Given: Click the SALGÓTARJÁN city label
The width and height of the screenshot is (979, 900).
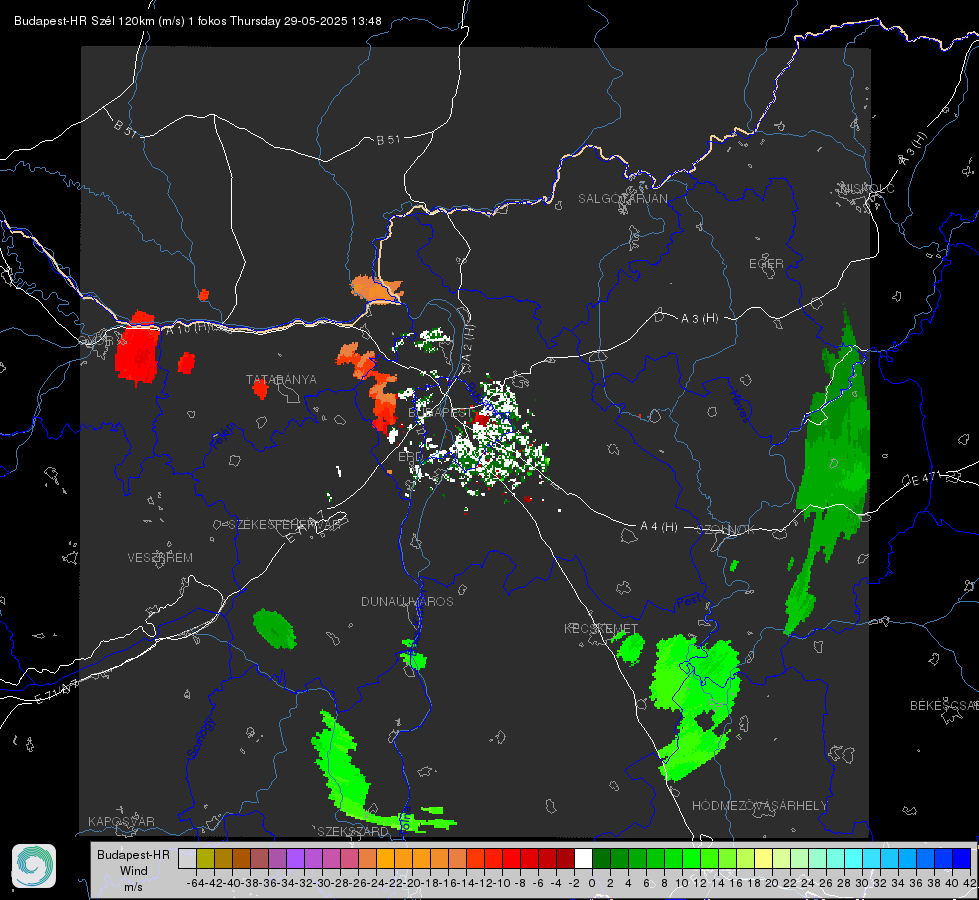Looking at the screenshot, I should coord(622,199).
